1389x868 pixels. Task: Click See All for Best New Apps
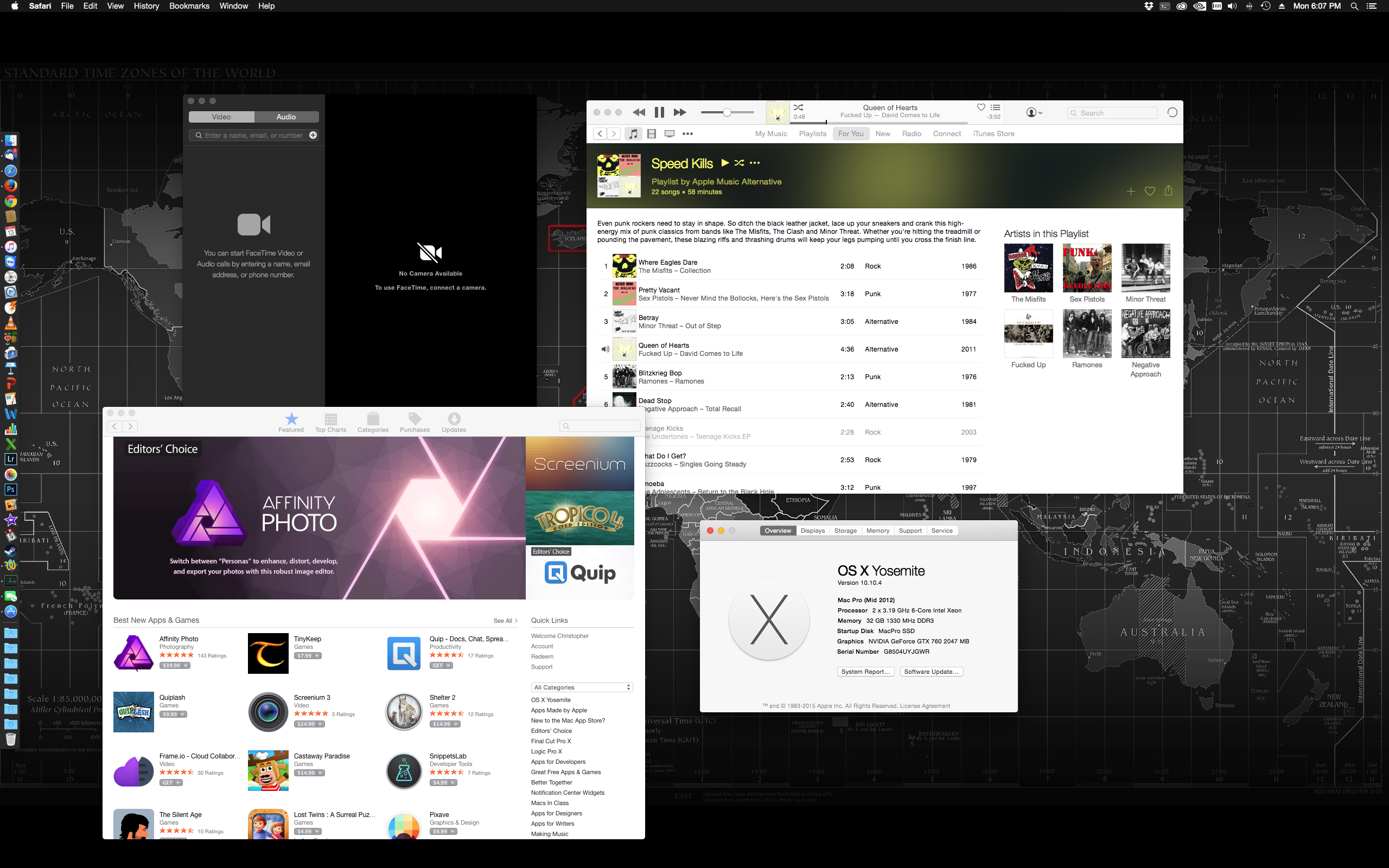tap(506, 621)
